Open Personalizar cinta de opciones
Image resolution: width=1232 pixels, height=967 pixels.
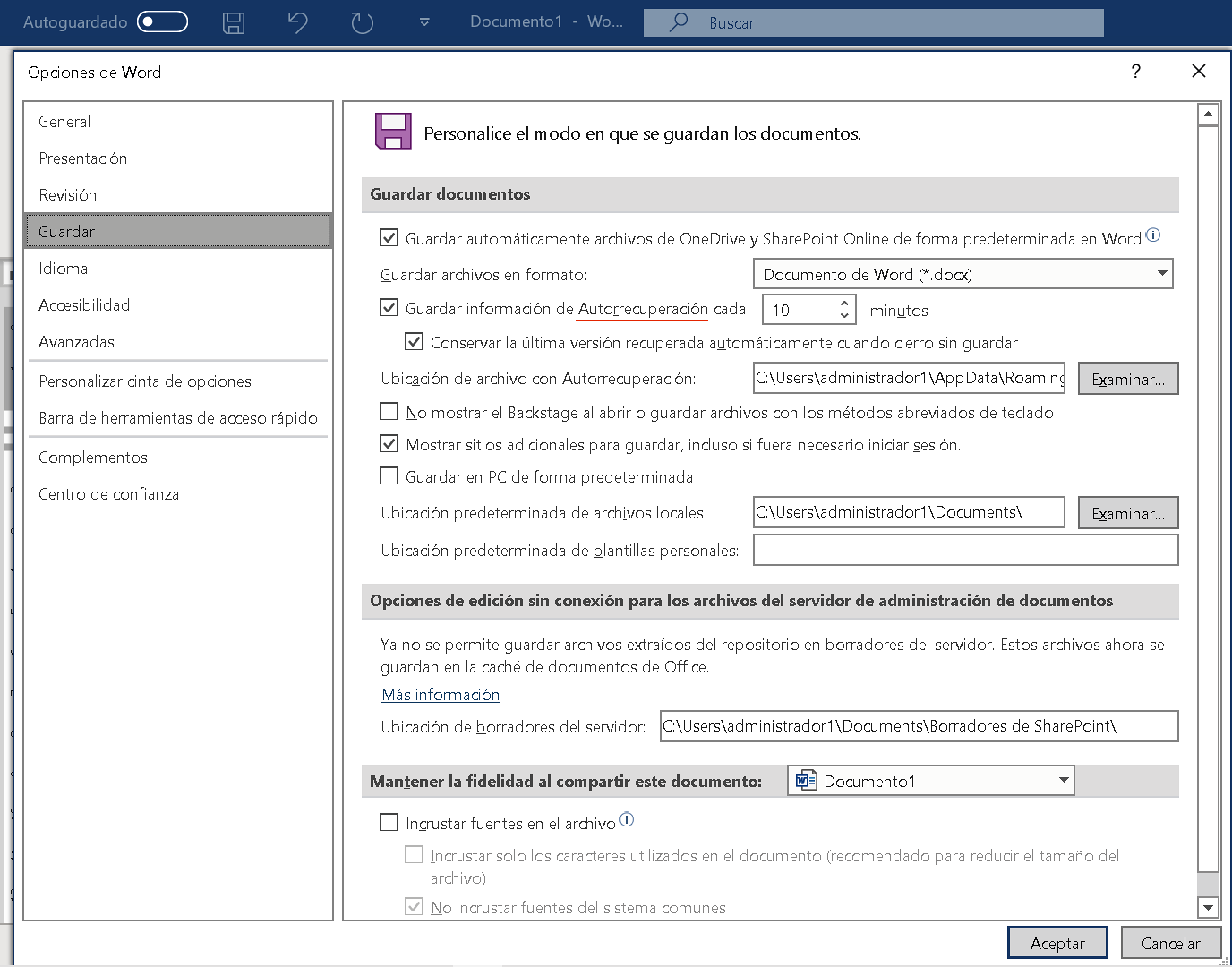(x=178, y=381)
